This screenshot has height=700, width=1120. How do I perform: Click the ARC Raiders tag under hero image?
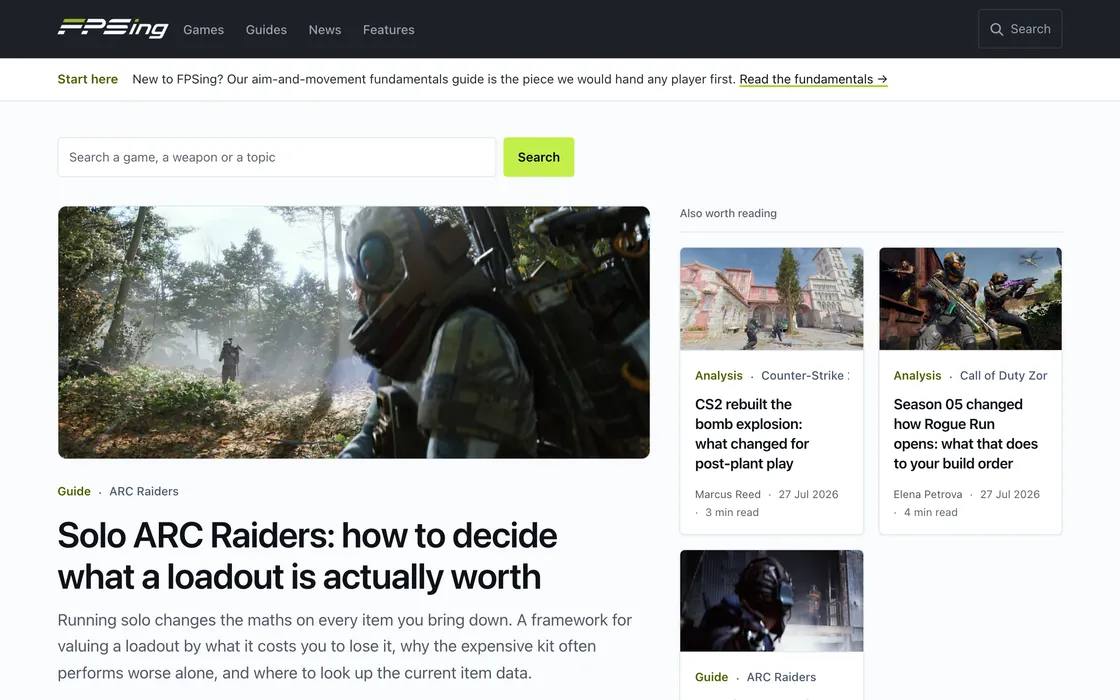coord(144,491)
